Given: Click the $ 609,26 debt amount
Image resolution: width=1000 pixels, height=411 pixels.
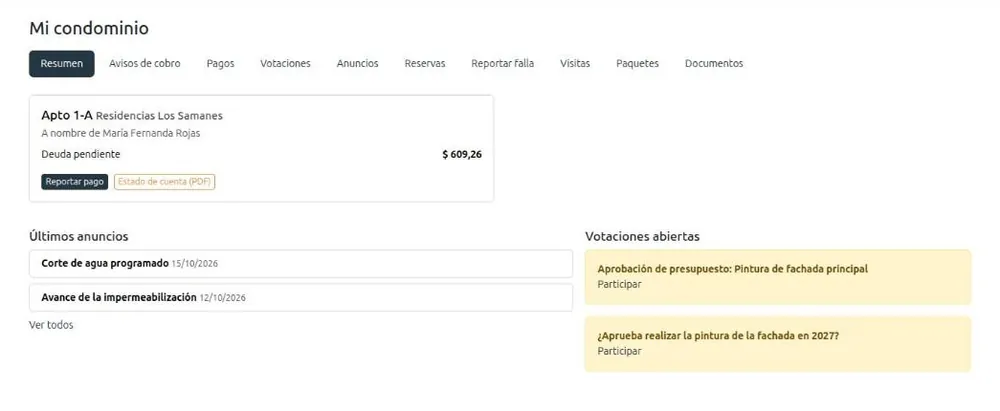Looking at the screenshot, I should 462,154.
